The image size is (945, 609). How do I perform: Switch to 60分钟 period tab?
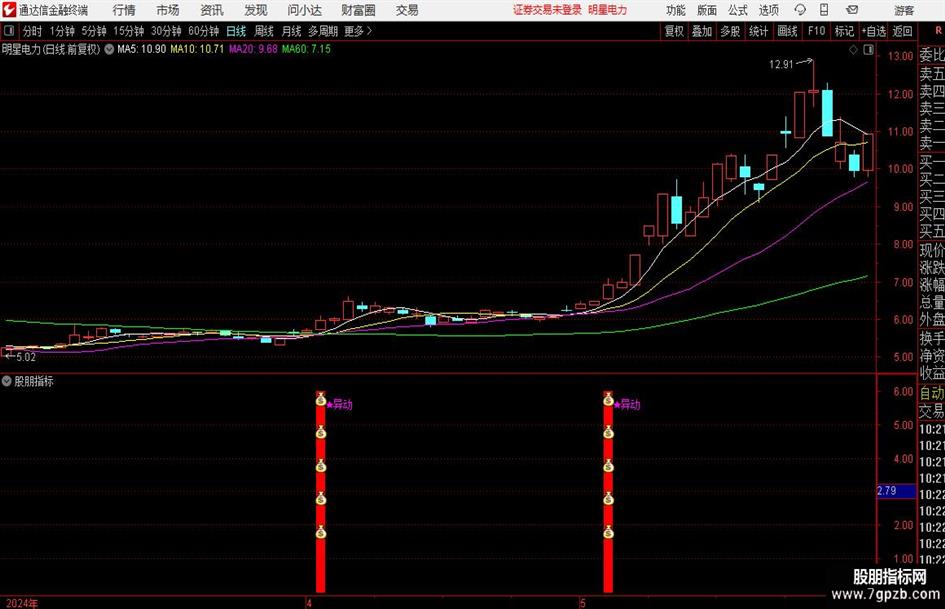point(203,31)
